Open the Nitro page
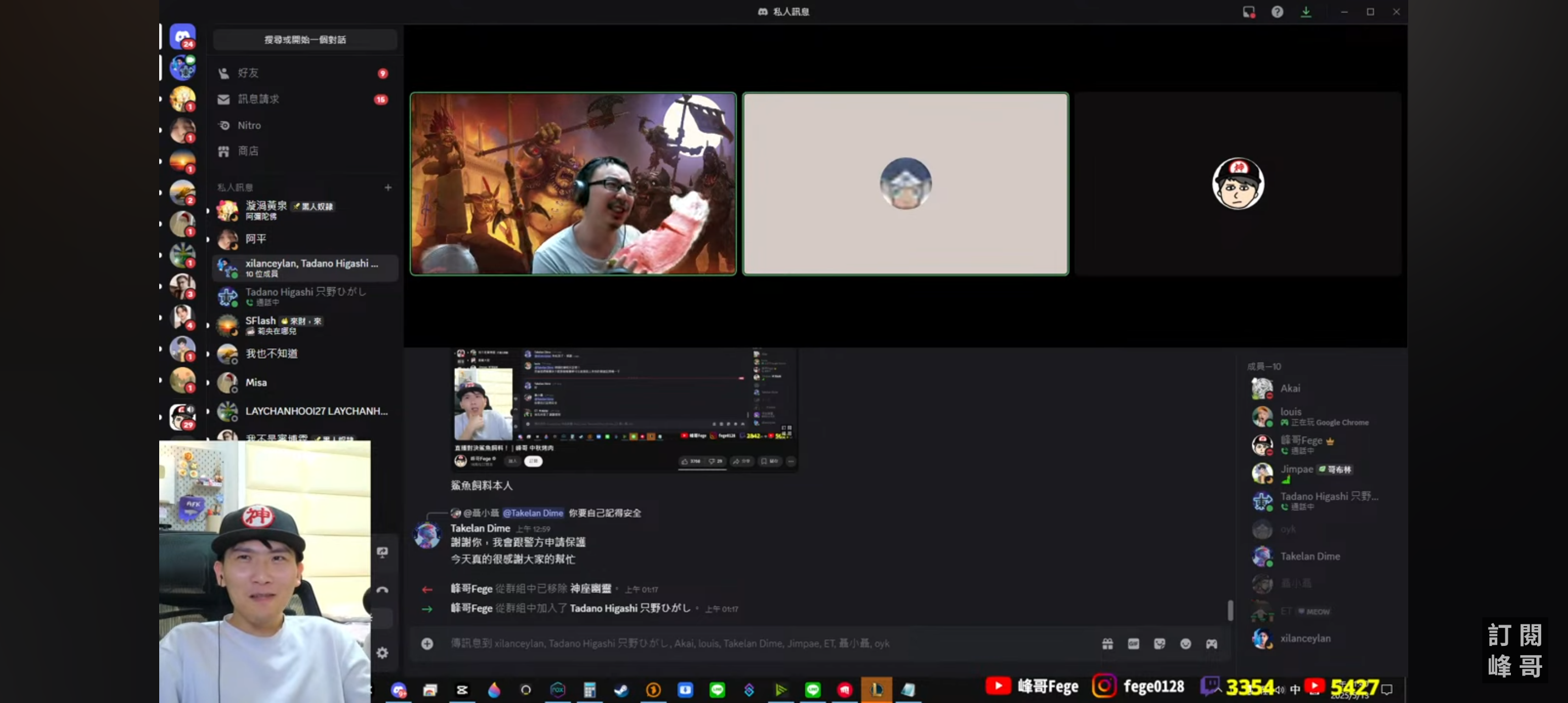This screenshot has height=703, width=1568. click(x=305, y=125)
